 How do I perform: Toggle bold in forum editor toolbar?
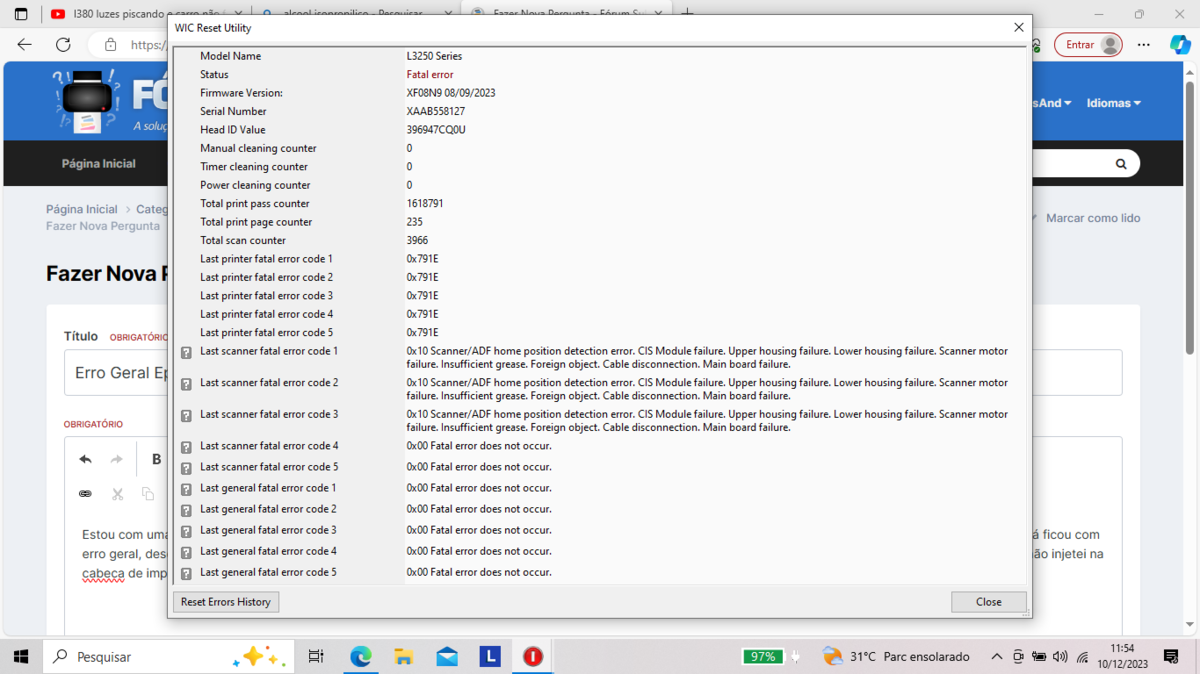point(156,459)
